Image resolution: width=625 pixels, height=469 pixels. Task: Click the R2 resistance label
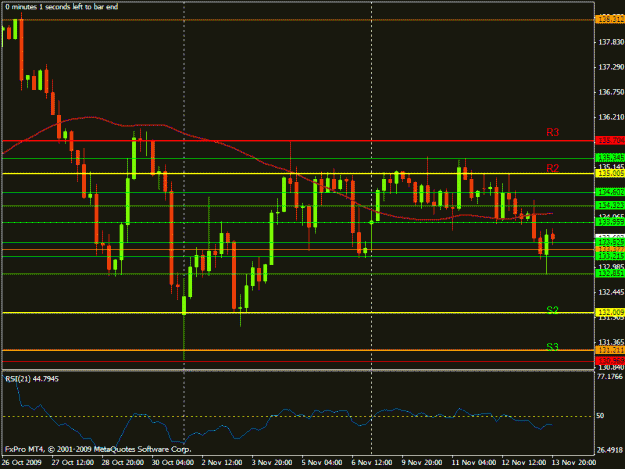pyautogui.click(x=552, y=168)
